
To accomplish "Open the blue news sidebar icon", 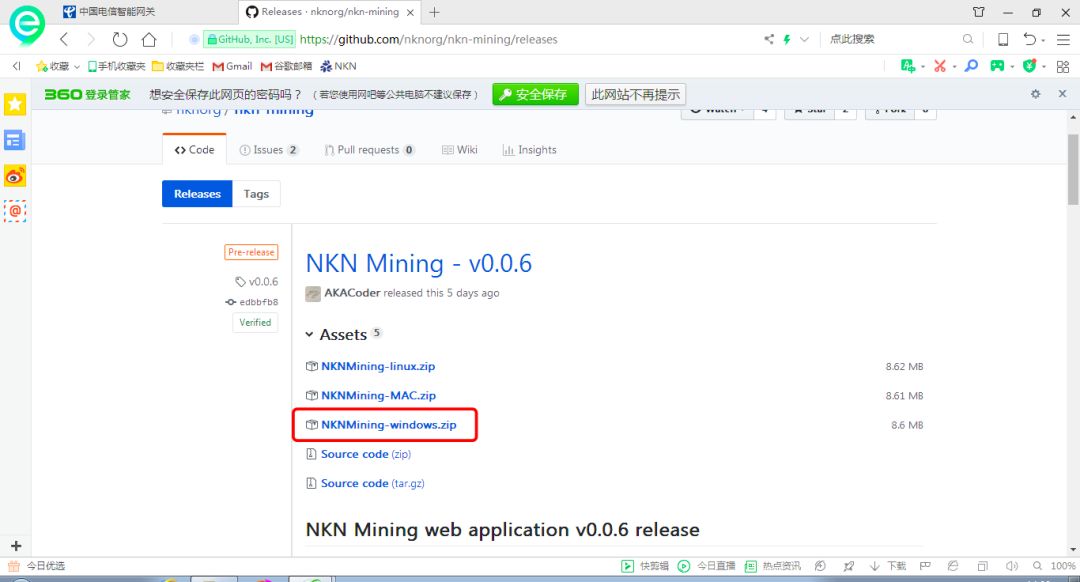I will pyautogui.click(x=14, y=141).
